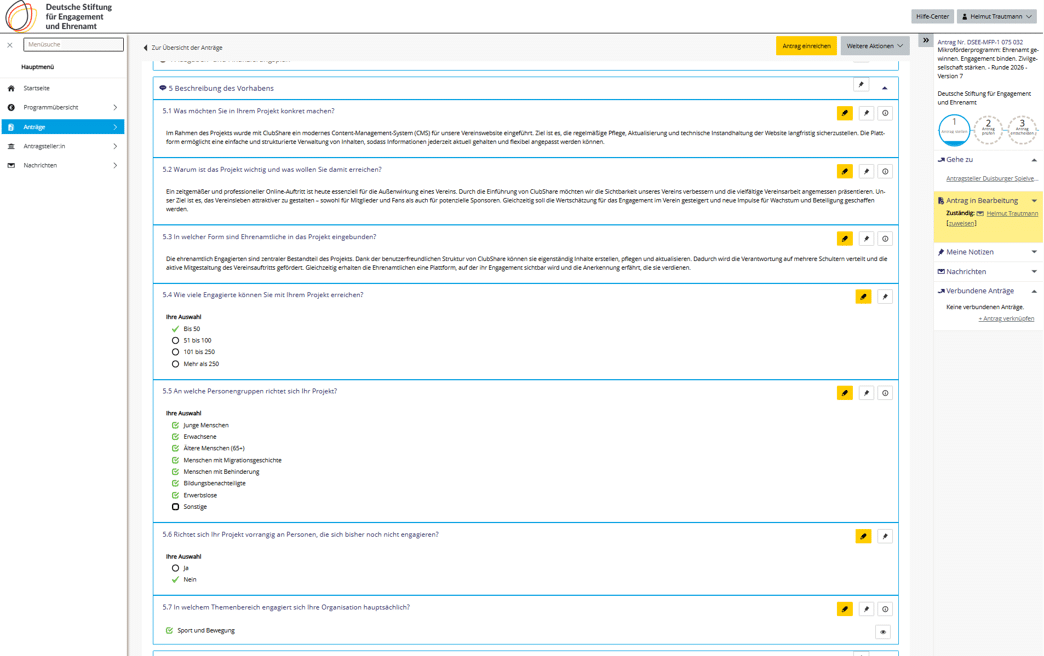Image resolution: width=1044 pixels, height=656 pixels.
Task: Click the 'Menüsuche' search field
Action: (73, 45)
